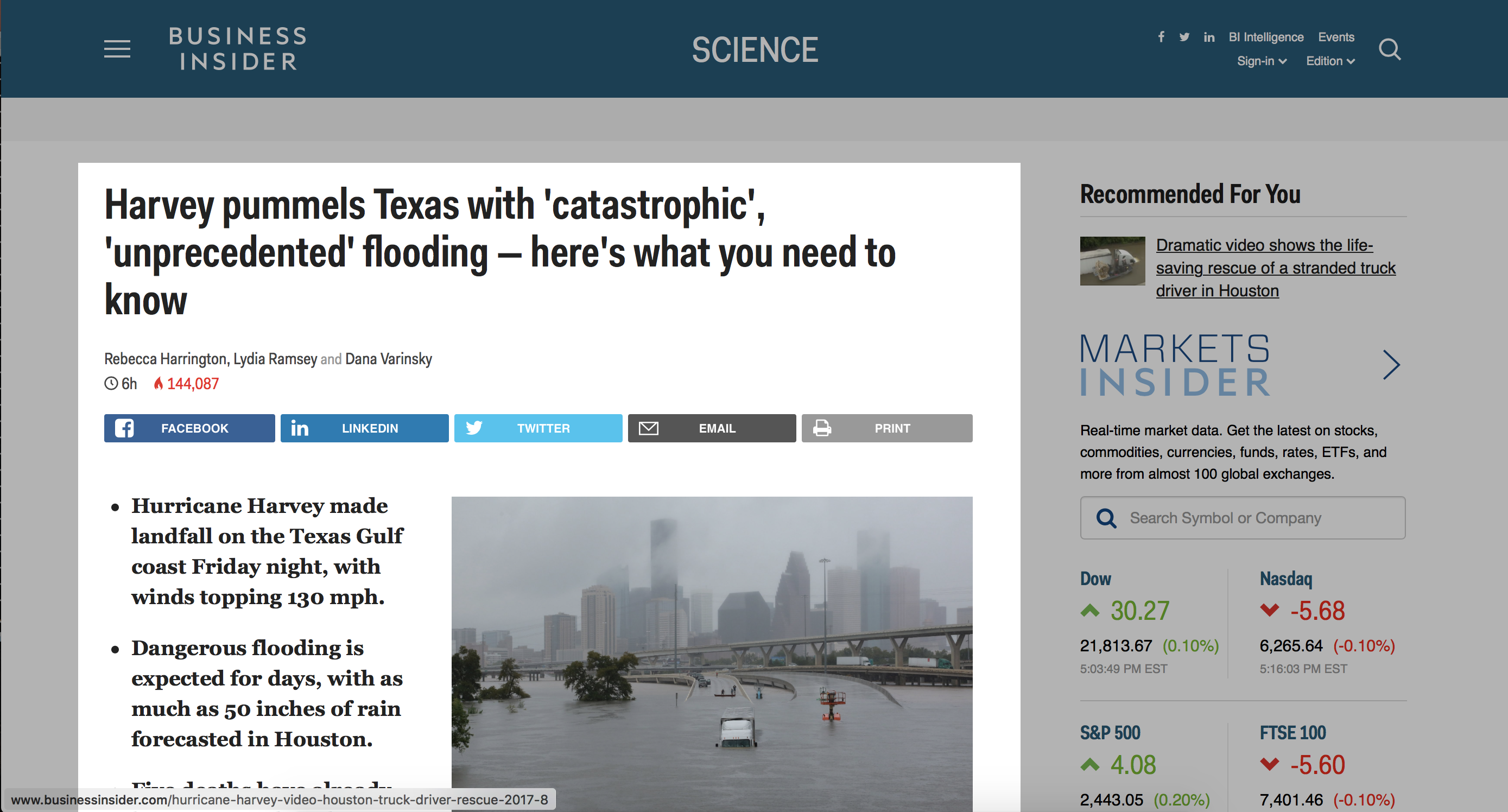Open author Rebecca Harrington's page
This screenshot has width=1508, height=812.
pos(165,359)
